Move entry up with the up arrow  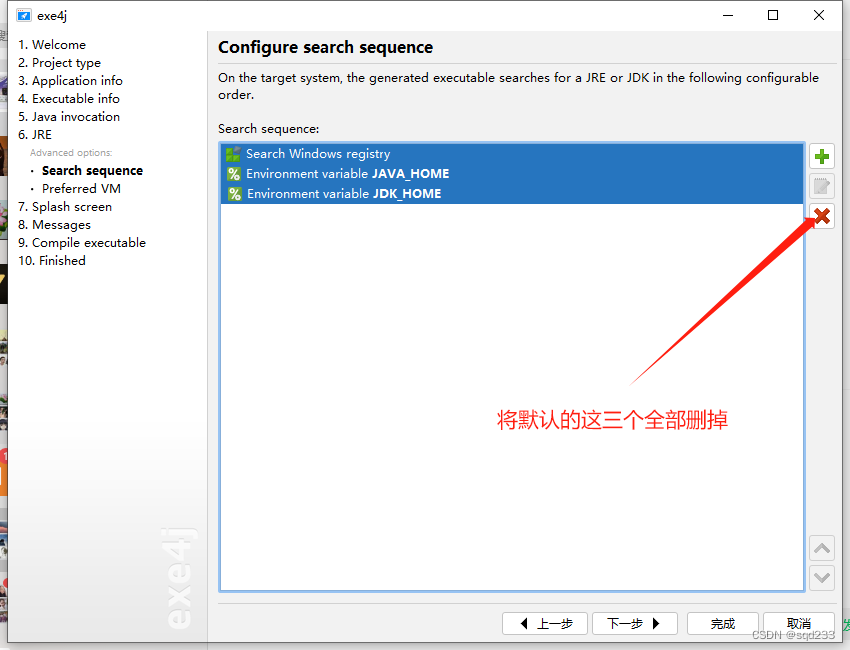(x=822, y=549)
